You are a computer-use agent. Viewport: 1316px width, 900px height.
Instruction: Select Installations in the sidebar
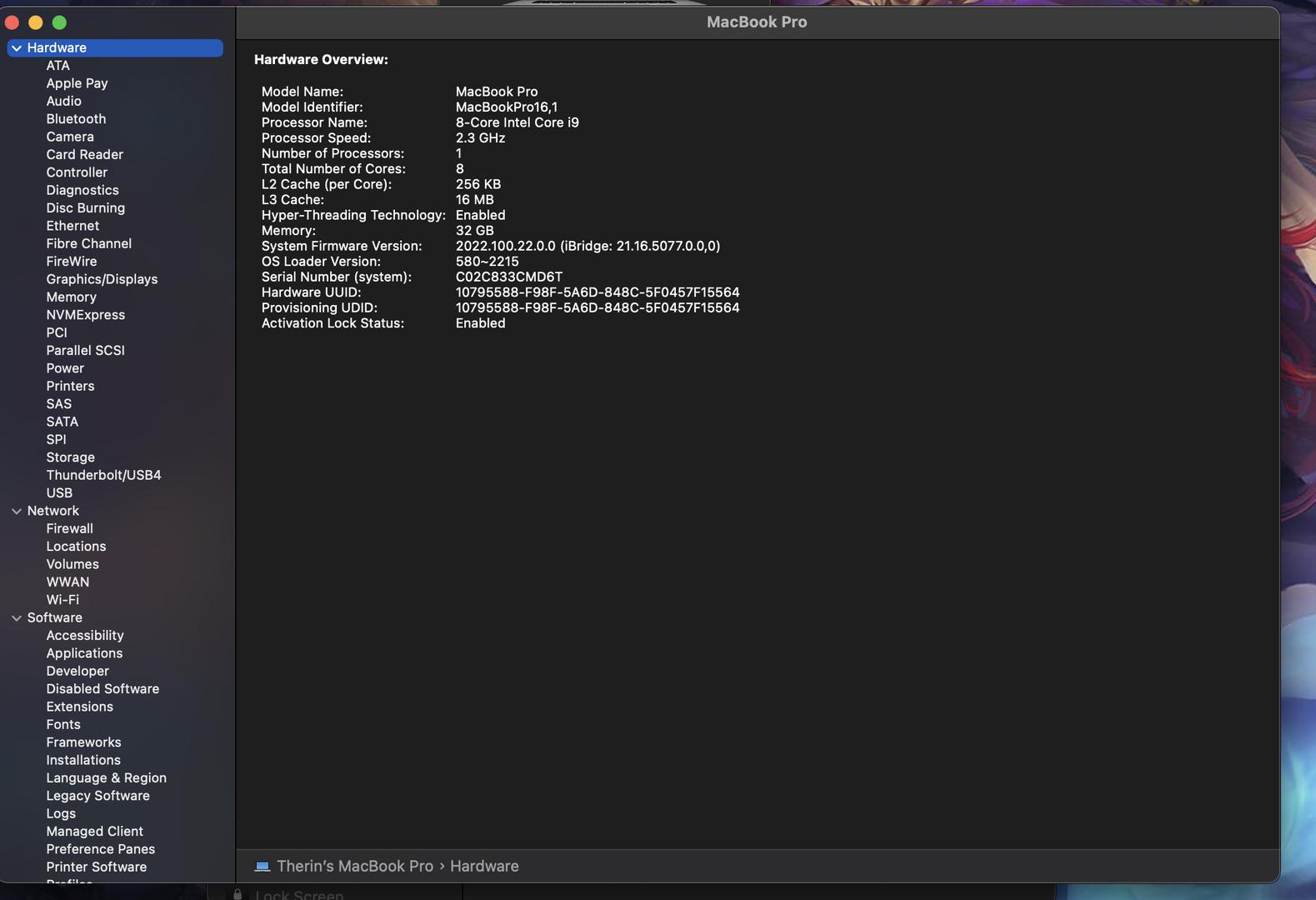click(83, 760)
